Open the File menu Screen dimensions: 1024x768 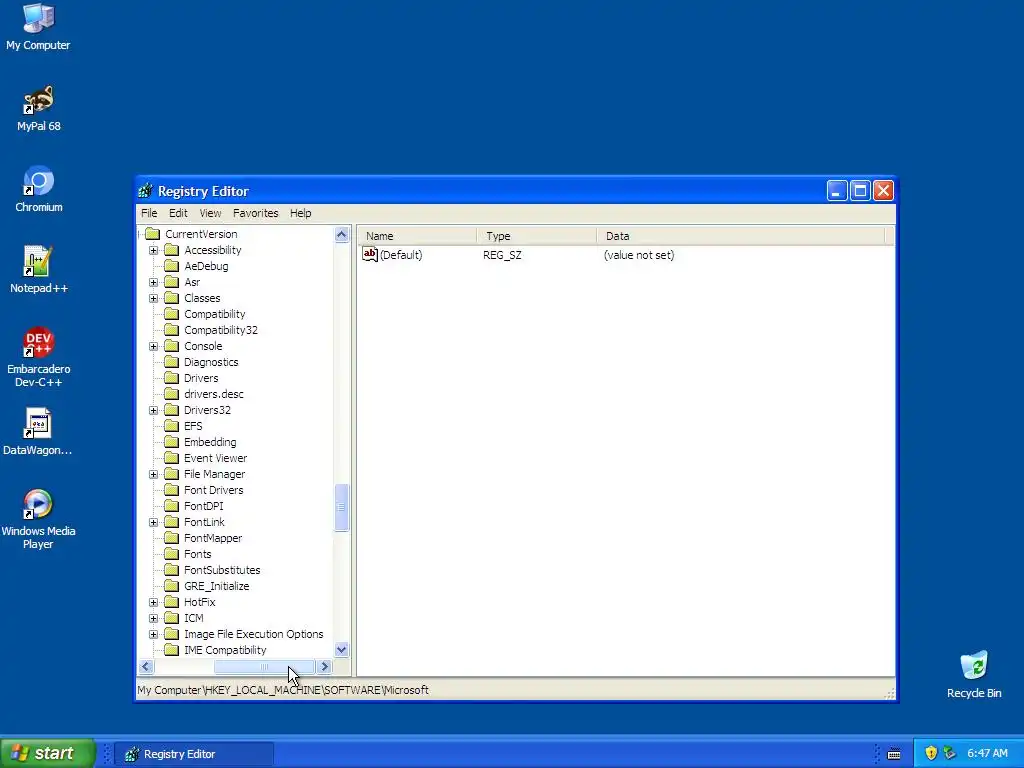pos(149,213)
